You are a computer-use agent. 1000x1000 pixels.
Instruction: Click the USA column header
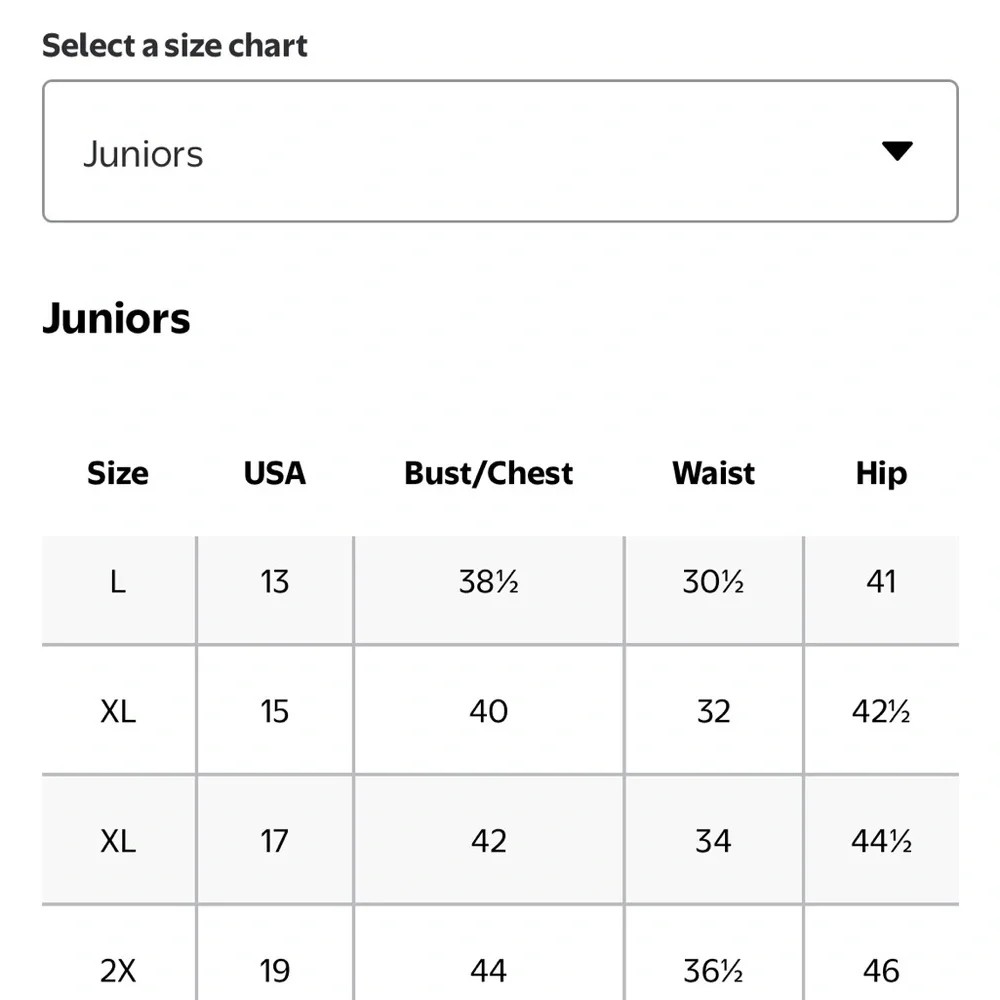pos(275,473)
